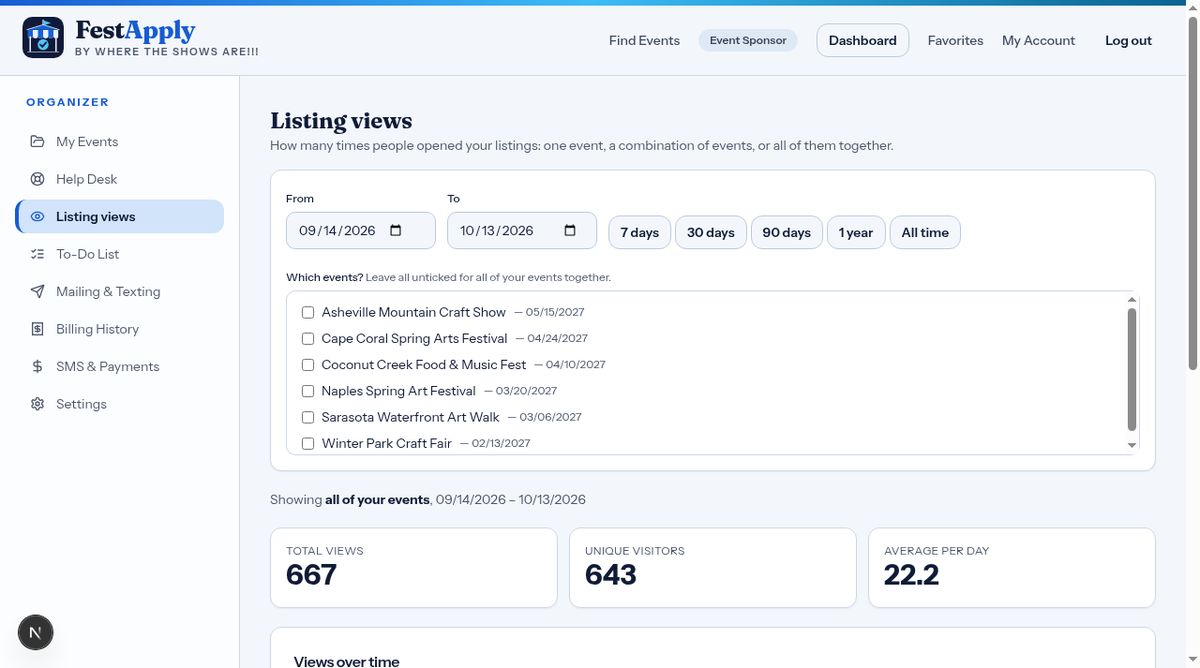Open Billing History in the sidebar

[x=120, y=329]
